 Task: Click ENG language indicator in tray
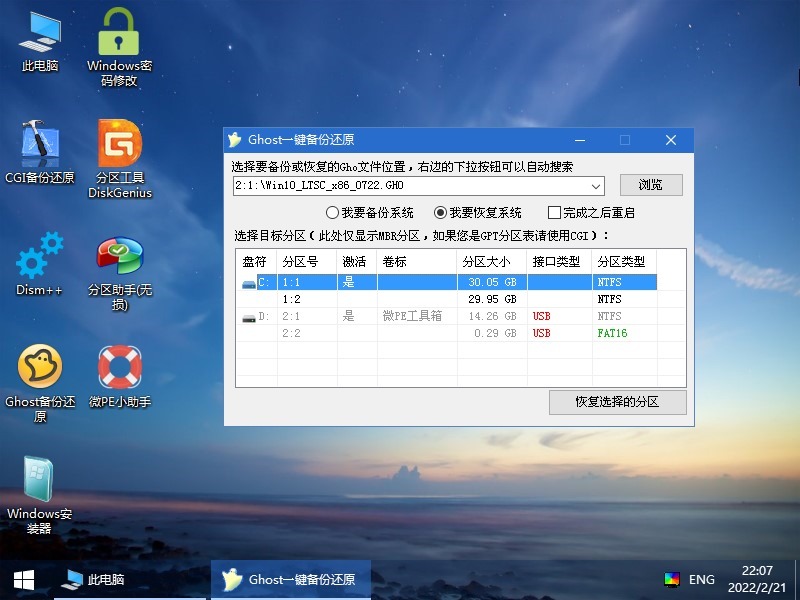(x=702, y=580)
